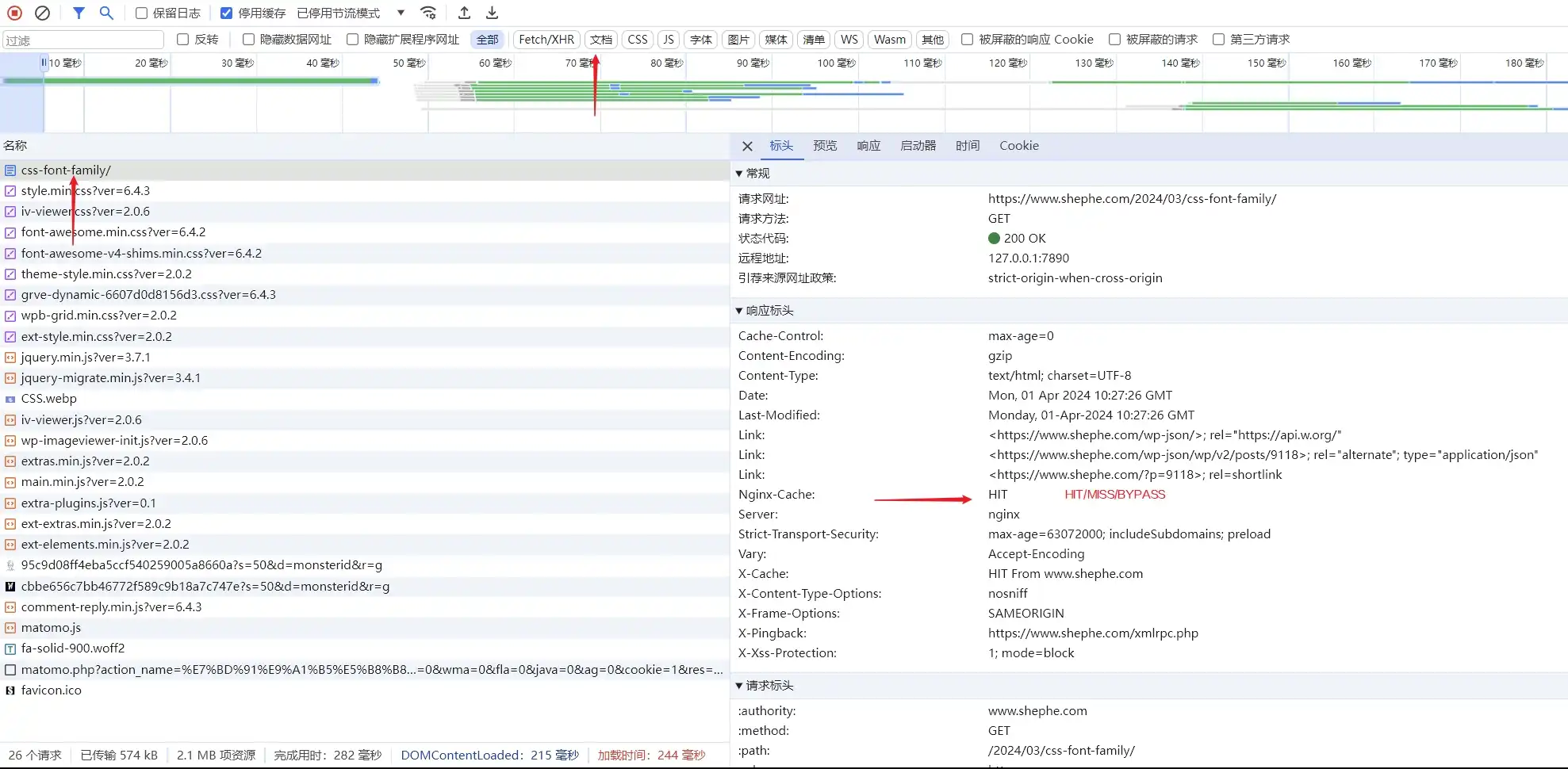Filter requests by CSS type
The image size is (1568, 769).
point(637,39)
